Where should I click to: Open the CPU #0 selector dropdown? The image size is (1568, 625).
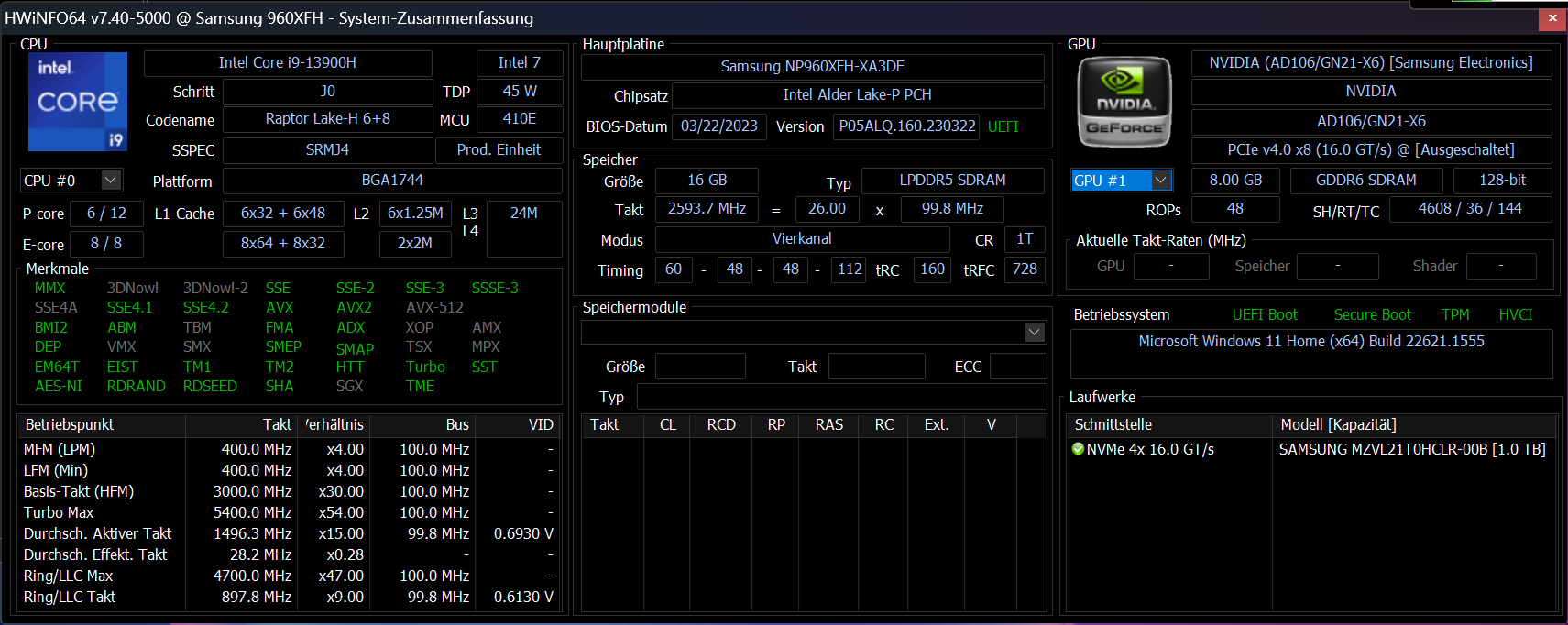(x=111, y=181)
